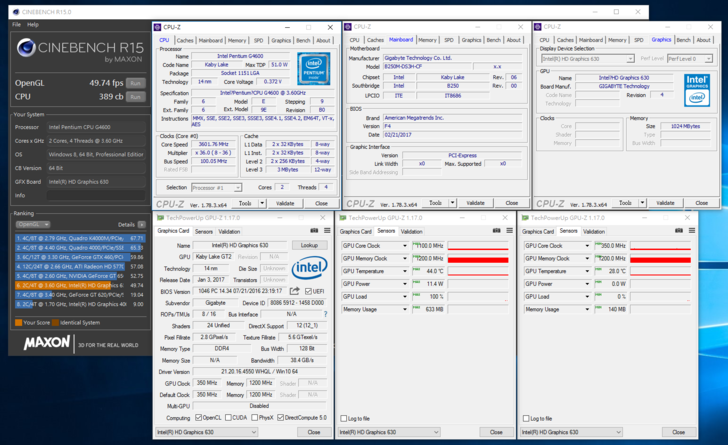Image resolution: width=728 pixels, height=445 pixels.
Task: Expand the GPU Core Clock sensor dropdown
Action: pyautogui.click(x=405, y=245)
